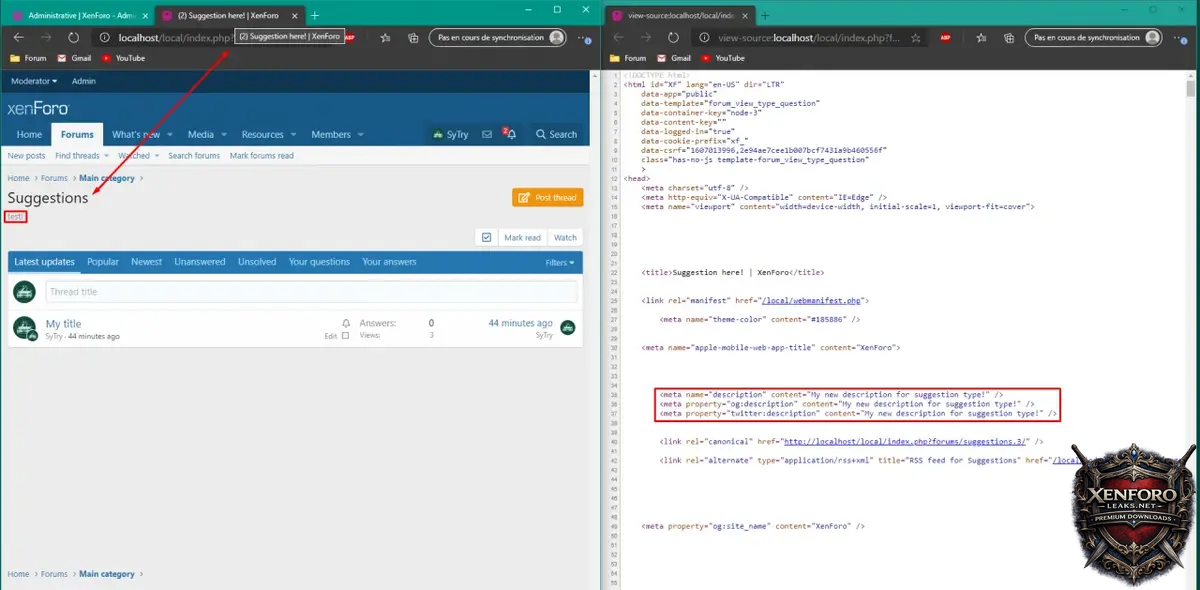The width and height of the screenshot is (1200, 590).
Task: Click into the Thread title input field
Action: [x=310, y=292]
